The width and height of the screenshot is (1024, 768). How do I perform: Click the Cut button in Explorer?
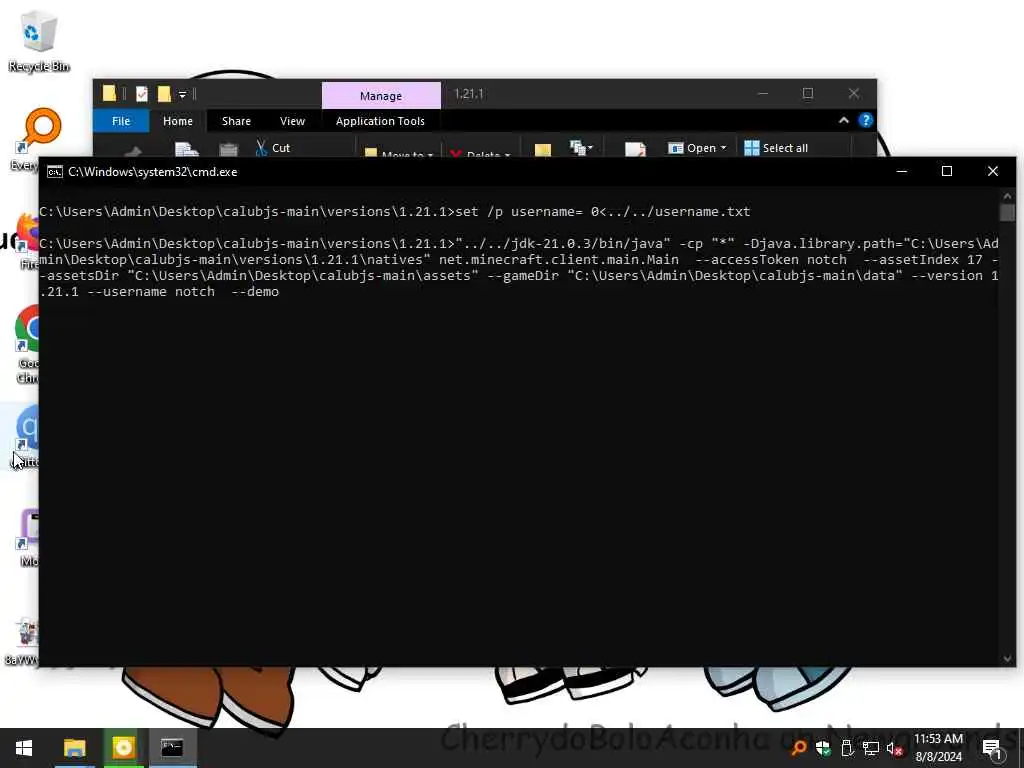(273, 148)
